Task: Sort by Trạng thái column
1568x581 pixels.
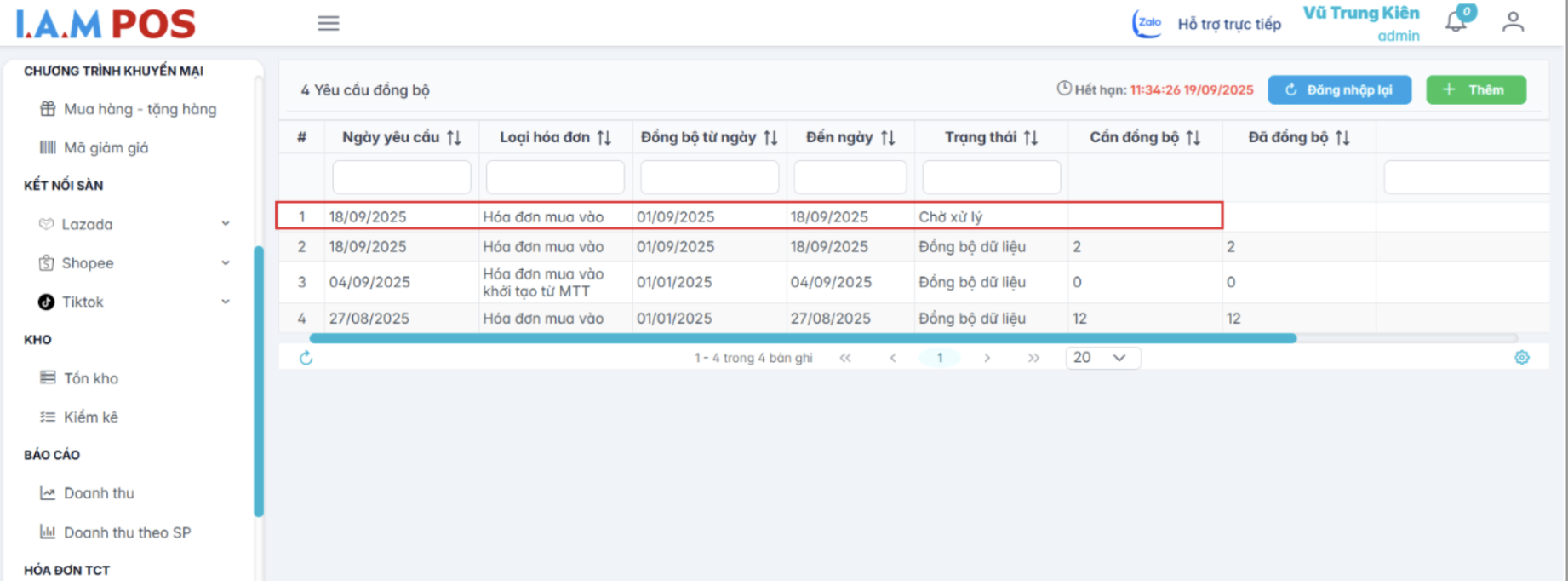Action: pyautogui.click(x=1031, y=138)
